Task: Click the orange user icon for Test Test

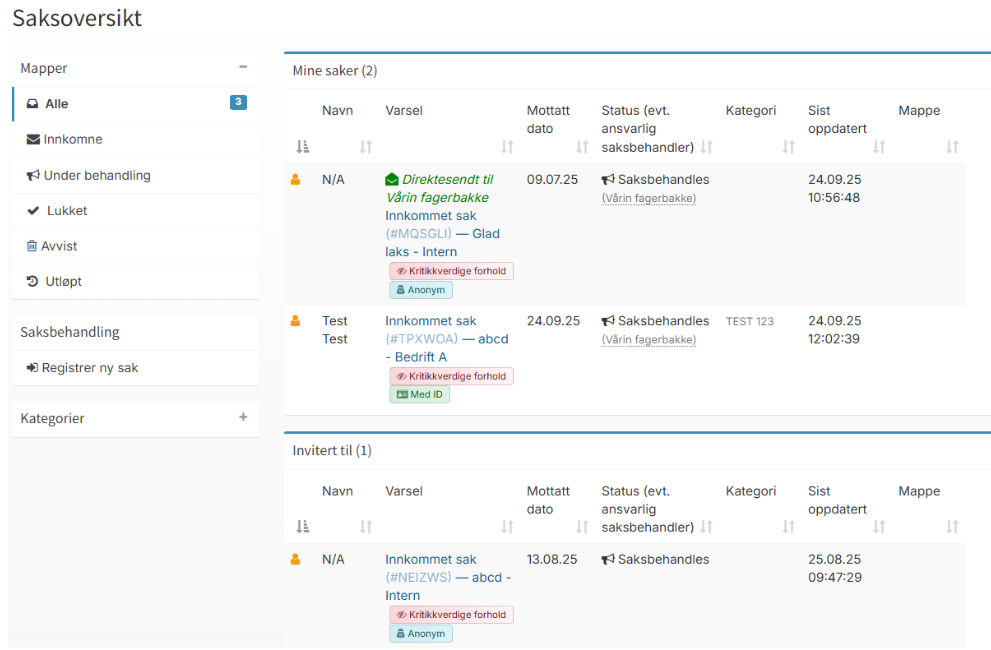Action: 295,321
